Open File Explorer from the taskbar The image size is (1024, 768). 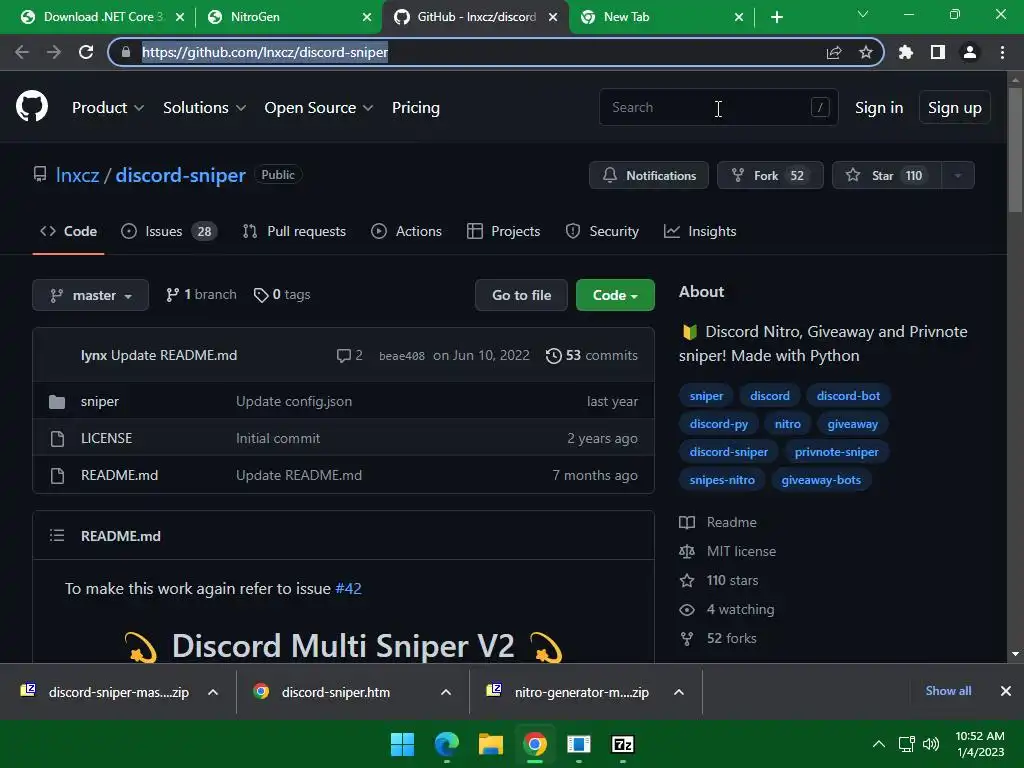click(490, 744)
